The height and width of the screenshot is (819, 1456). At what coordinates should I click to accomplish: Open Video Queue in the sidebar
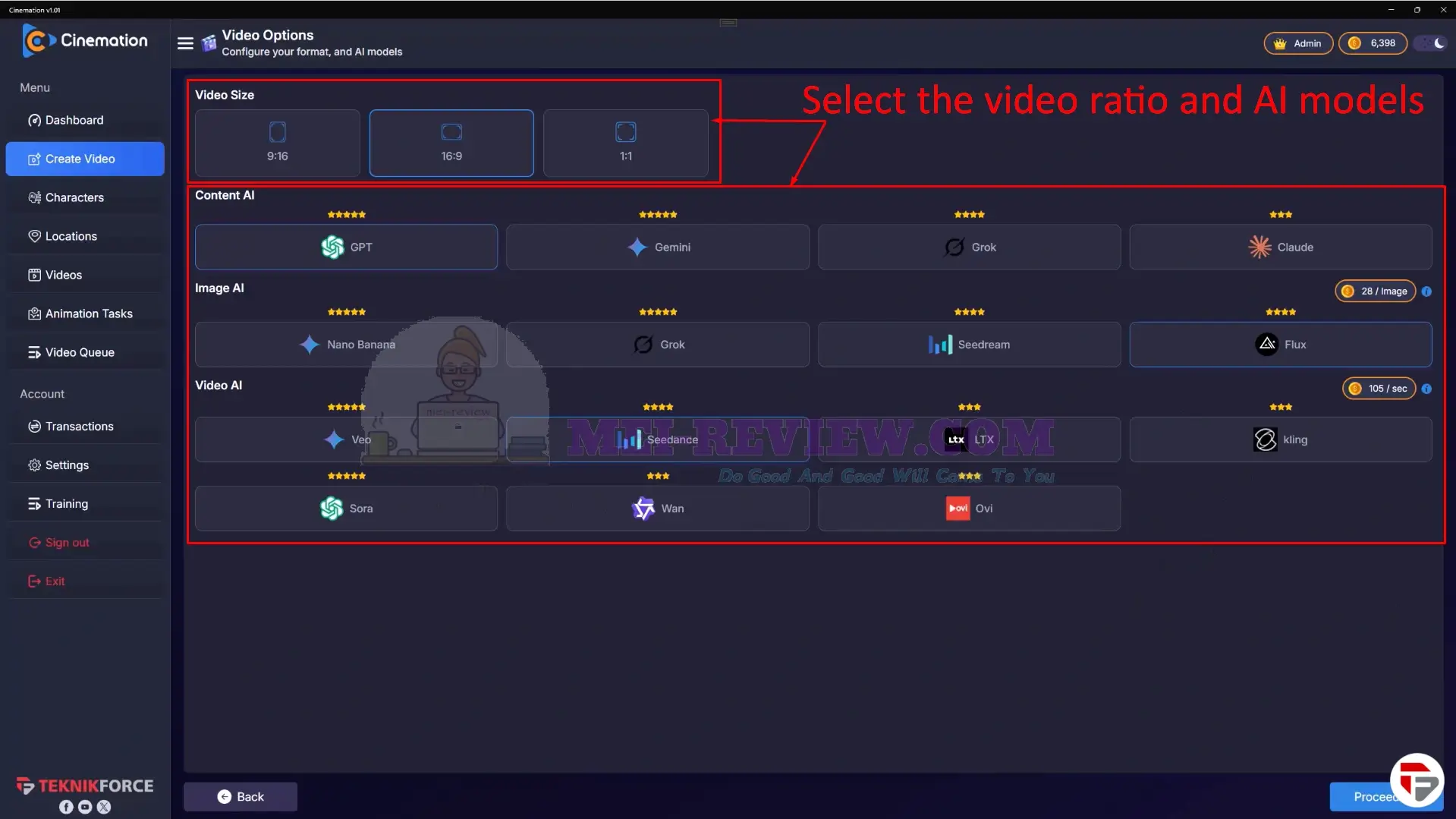85,352
